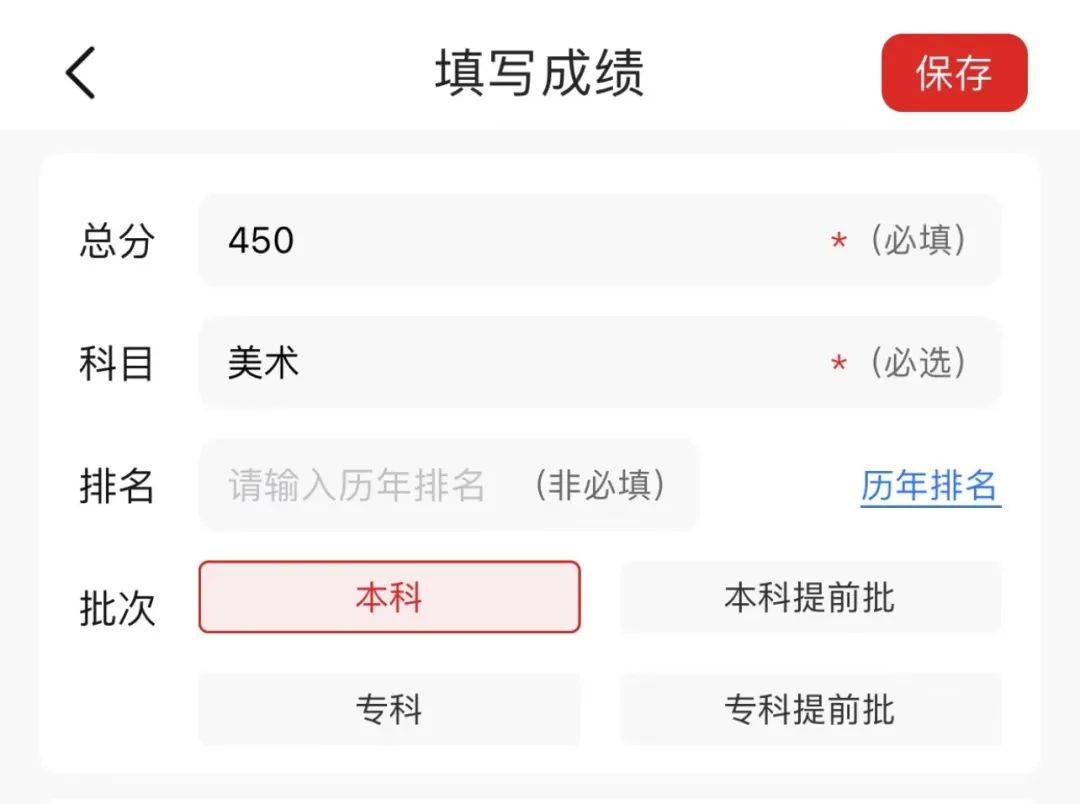Click the 填写成绩 page title
This screenshot has height=804, width=1080.
[540, 72]
